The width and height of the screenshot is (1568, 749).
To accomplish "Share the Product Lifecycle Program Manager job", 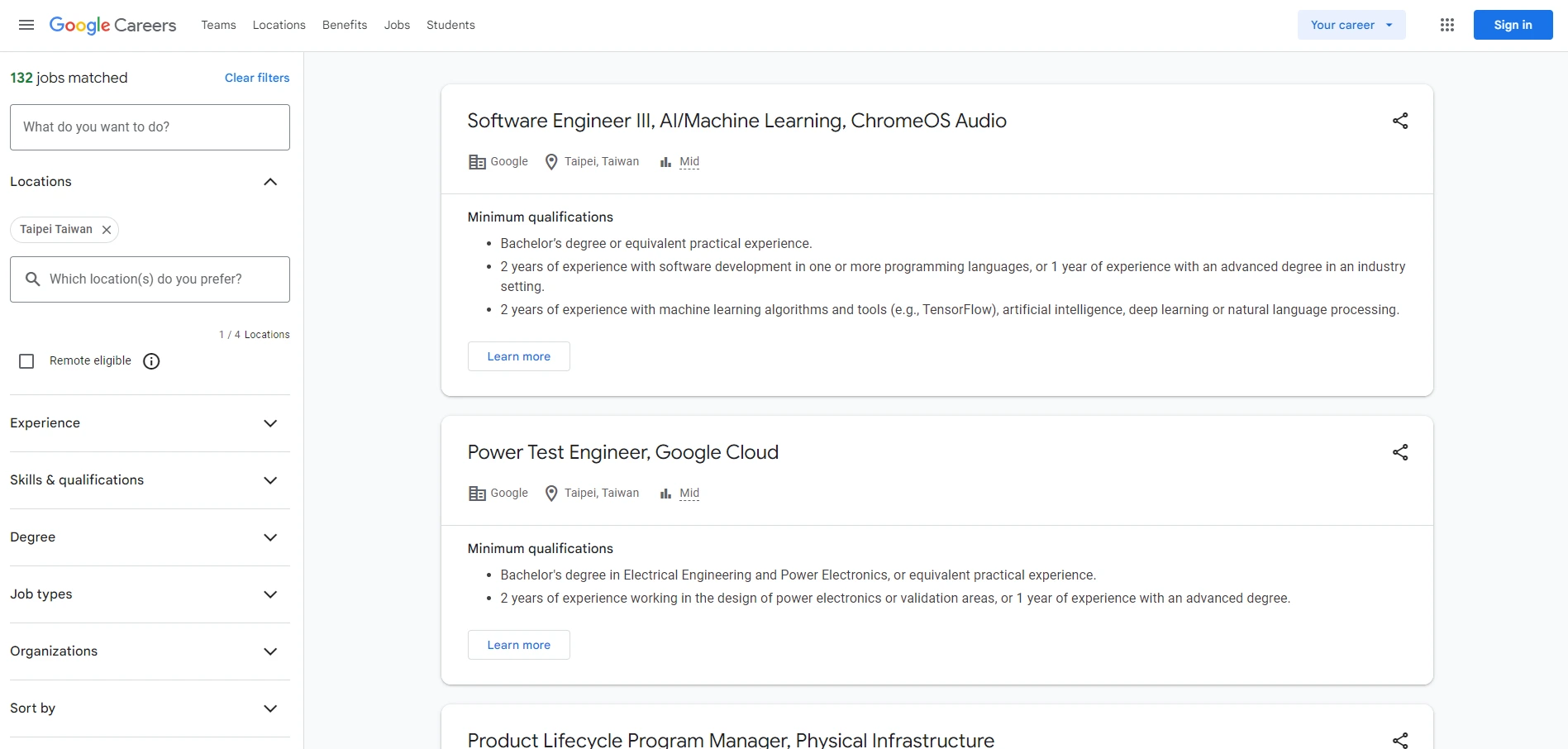I will coord(1399,739).
